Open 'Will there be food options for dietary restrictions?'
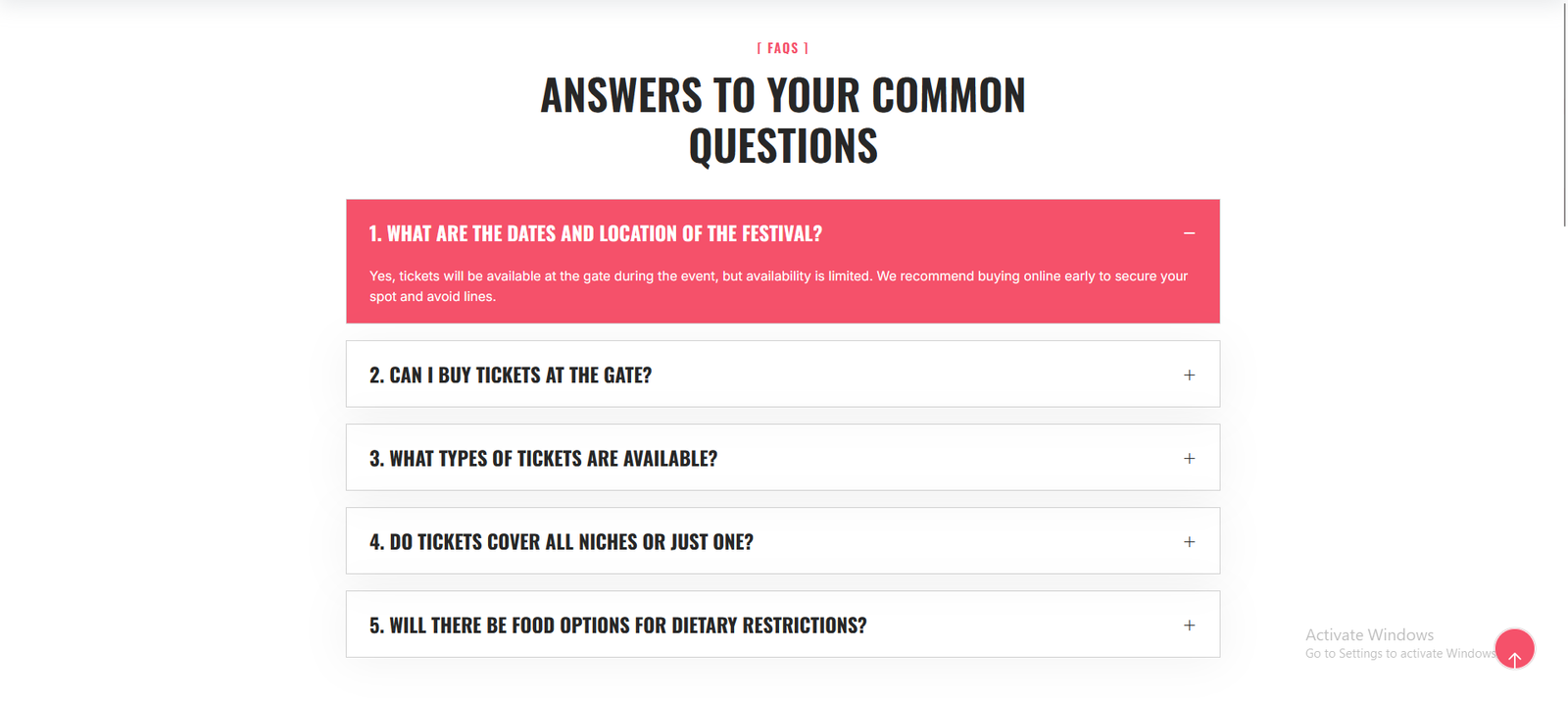1568x701 pixels. click(x=617, y=625)
